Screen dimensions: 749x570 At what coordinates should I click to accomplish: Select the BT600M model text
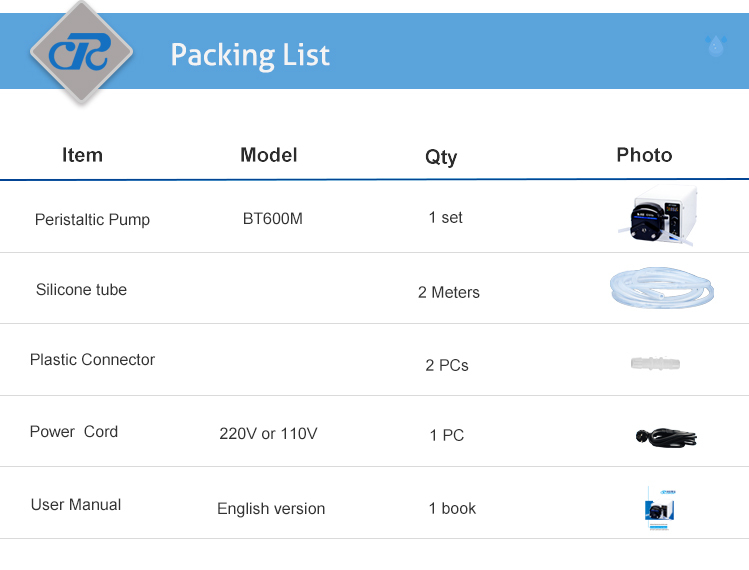pyautogui.click(x=273, y=218)
